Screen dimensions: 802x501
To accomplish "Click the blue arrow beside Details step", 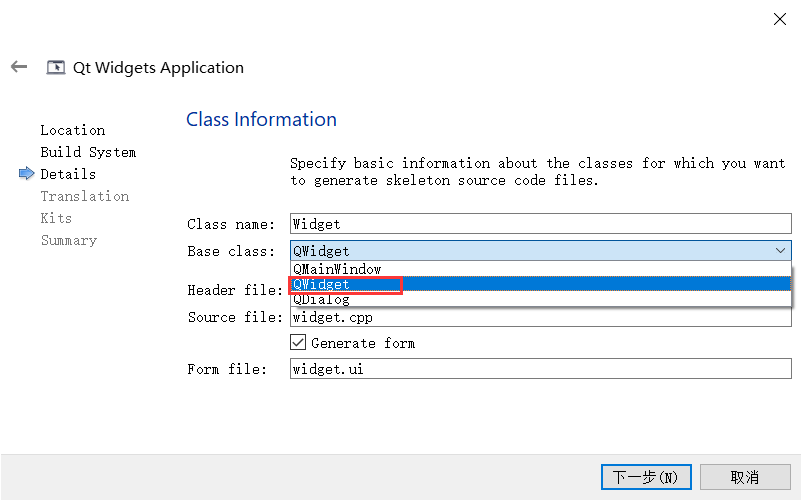I will point(27,174).
